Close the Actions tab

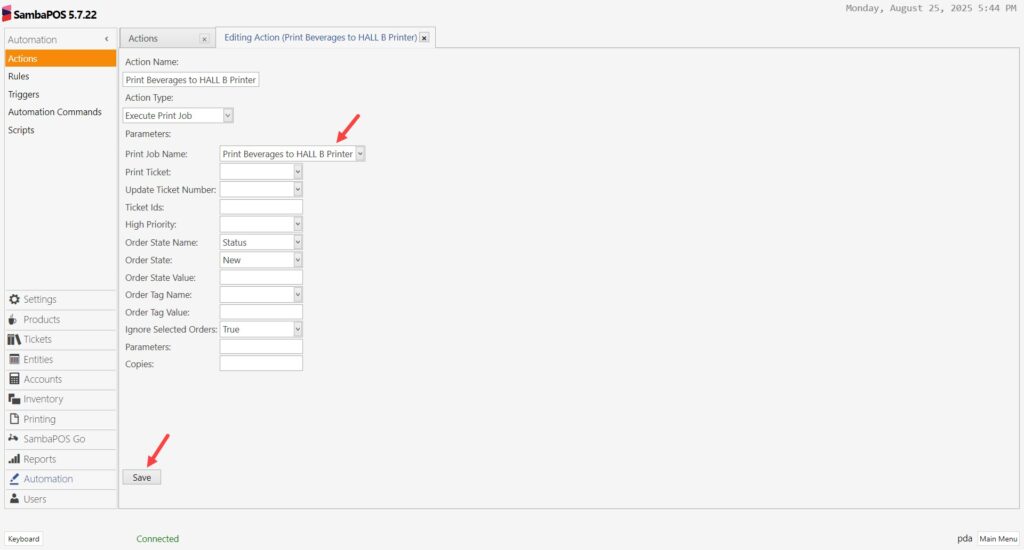tap(204, 39)
